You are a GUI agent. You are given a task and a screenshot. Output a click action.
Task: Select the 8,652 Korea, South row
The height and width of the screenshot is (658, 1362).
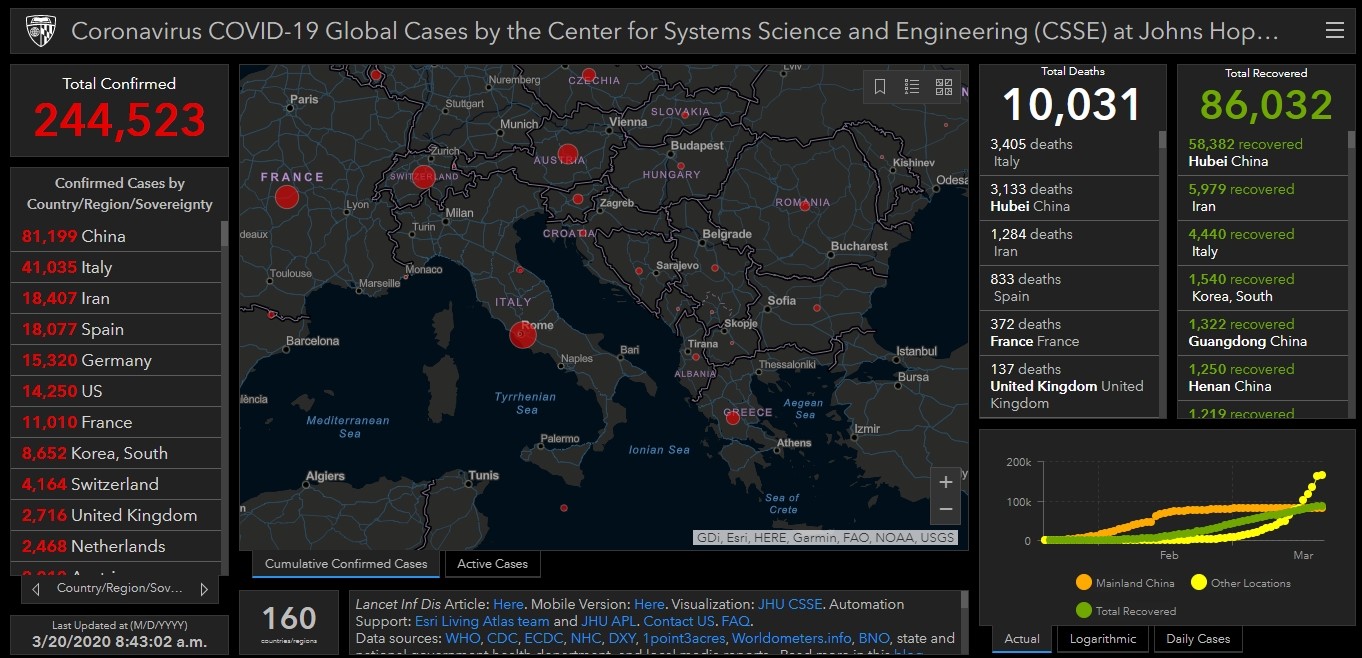click(116, 453)
